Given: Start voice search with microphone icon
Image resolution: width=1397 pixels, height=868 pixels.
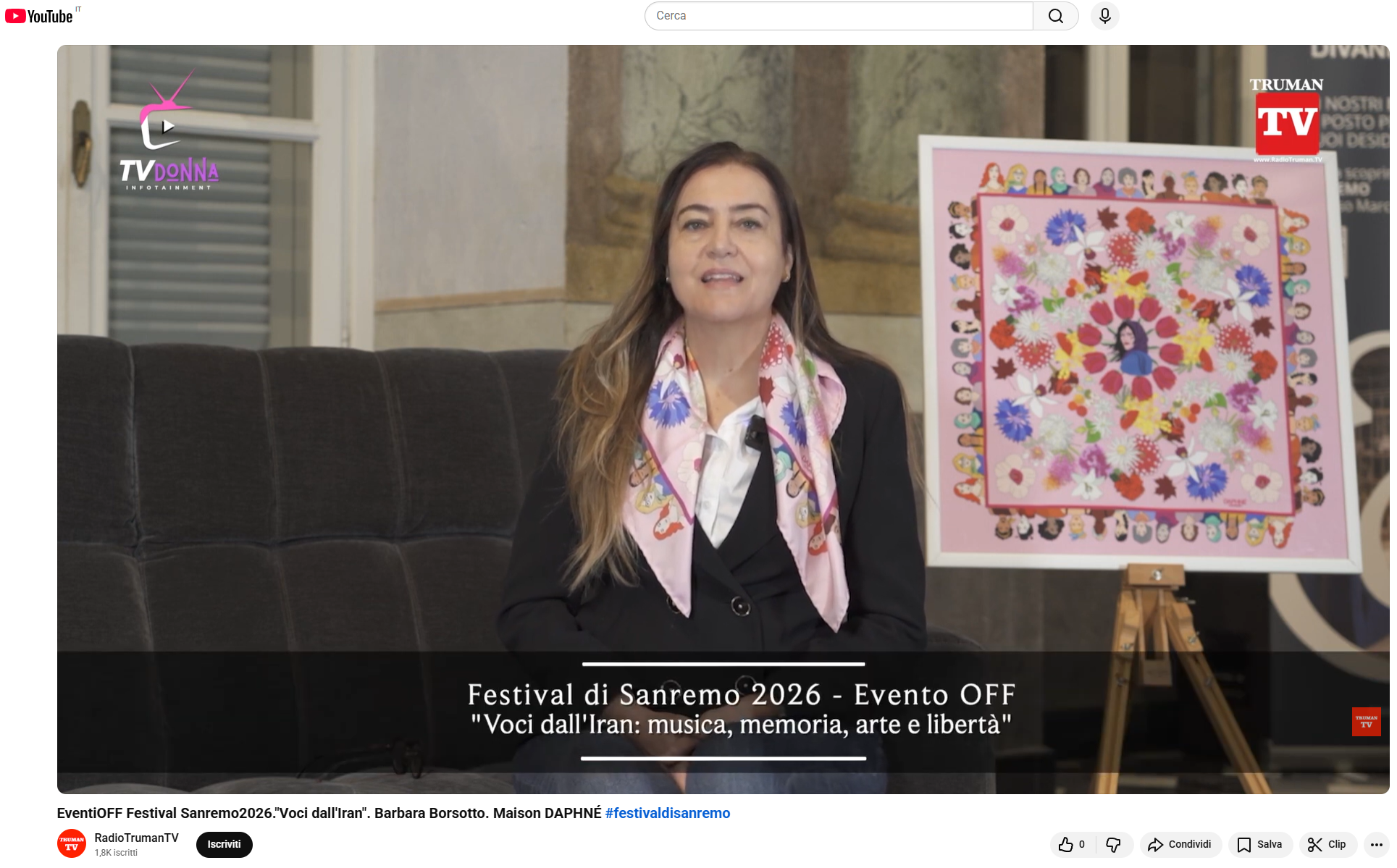Looking at the screenshot, I should (1104, 16).
